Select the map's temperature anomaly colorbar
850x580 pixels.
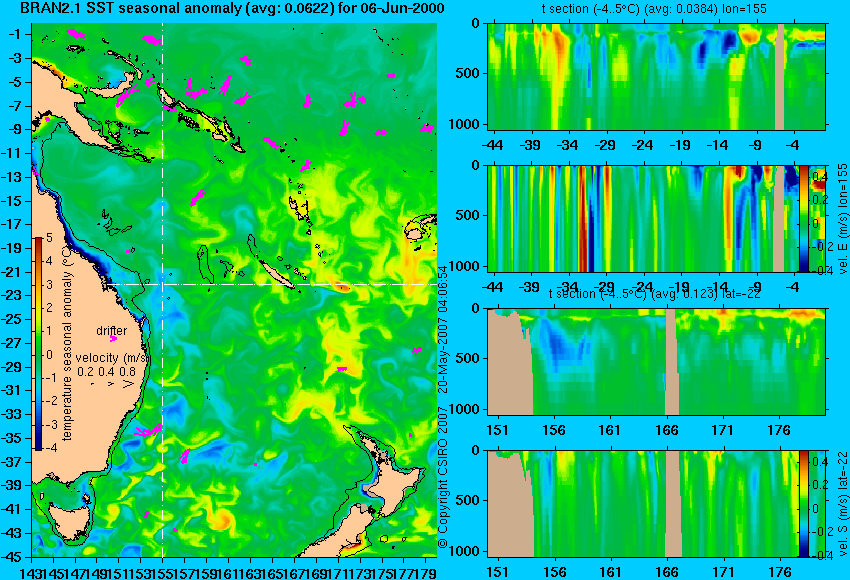coord(39,344)
